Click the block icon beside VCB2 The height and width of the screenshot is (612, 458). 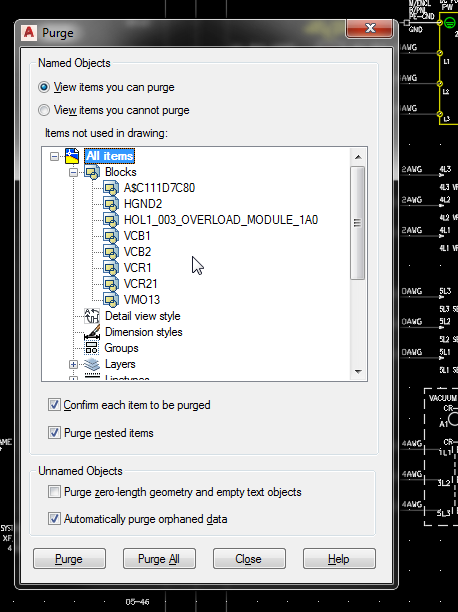[111, 252]
